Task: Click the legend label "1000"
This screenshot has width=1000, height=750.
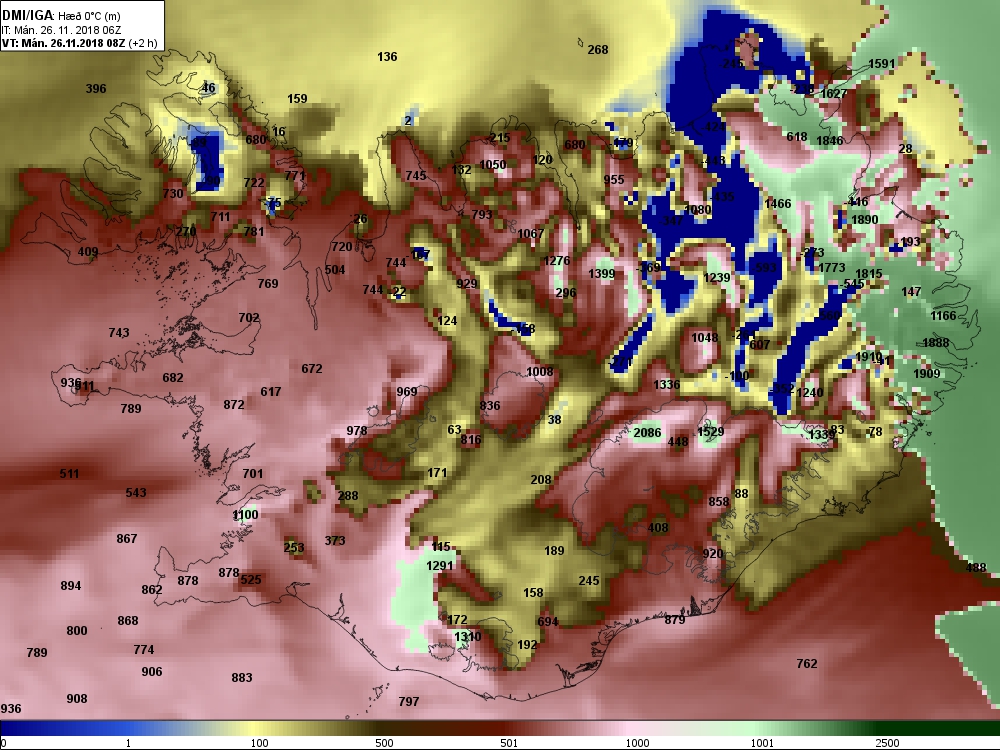Action: 637,743
